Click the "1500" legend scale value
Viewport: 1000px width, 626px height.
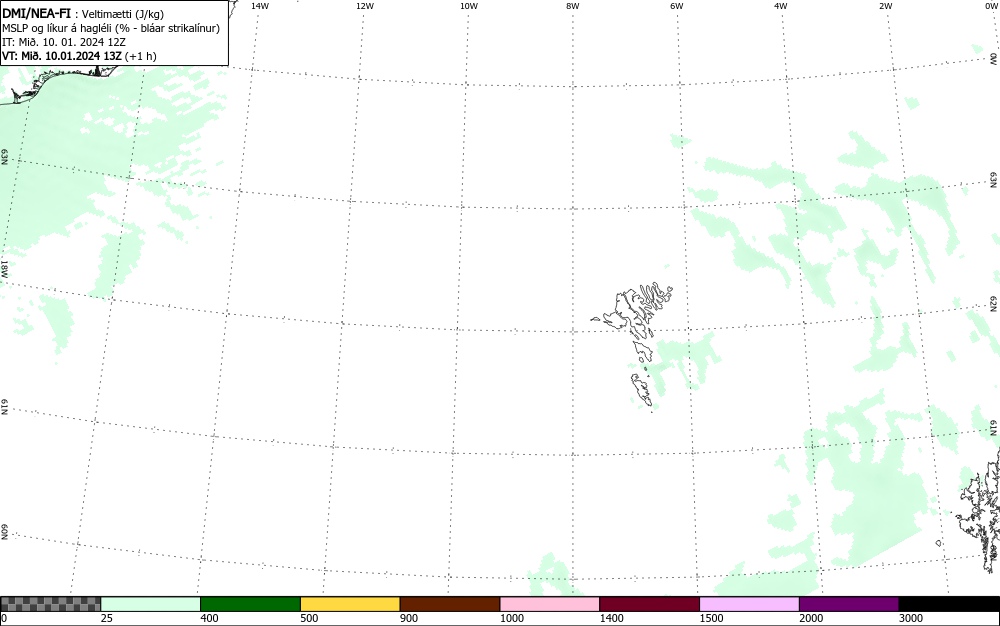coord(711,618)
